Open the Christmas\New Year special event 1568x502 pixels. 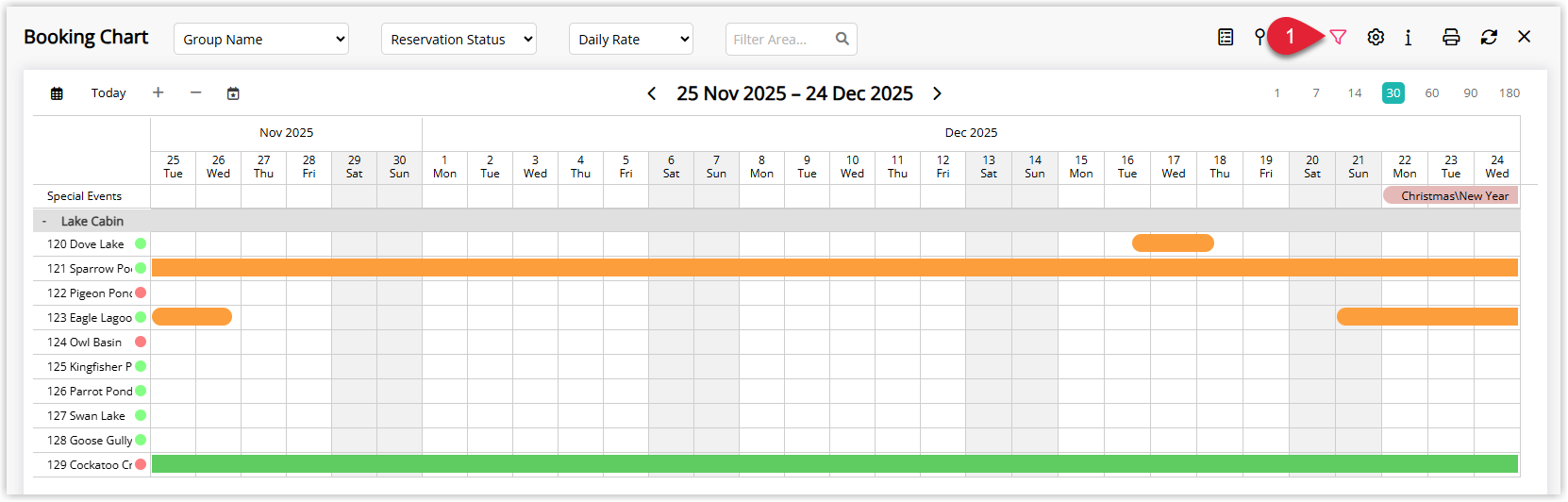[1451, 195]
